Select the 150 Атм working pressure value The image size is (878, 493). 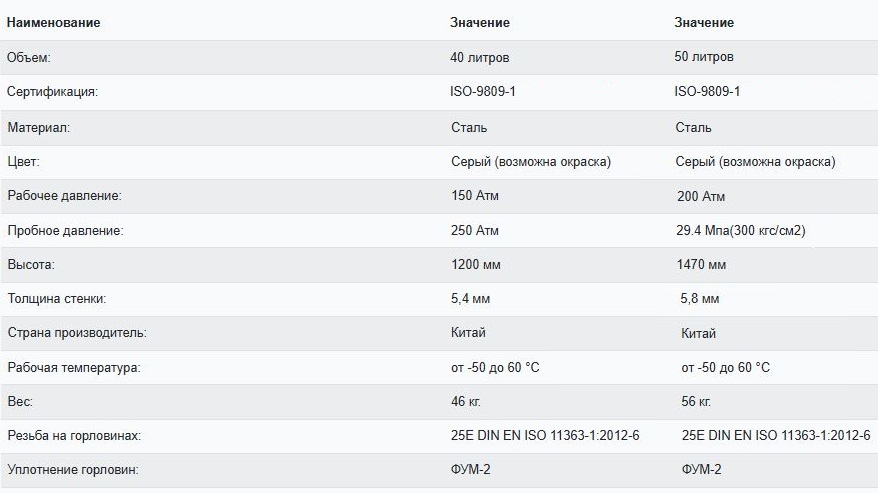(475, 196)
